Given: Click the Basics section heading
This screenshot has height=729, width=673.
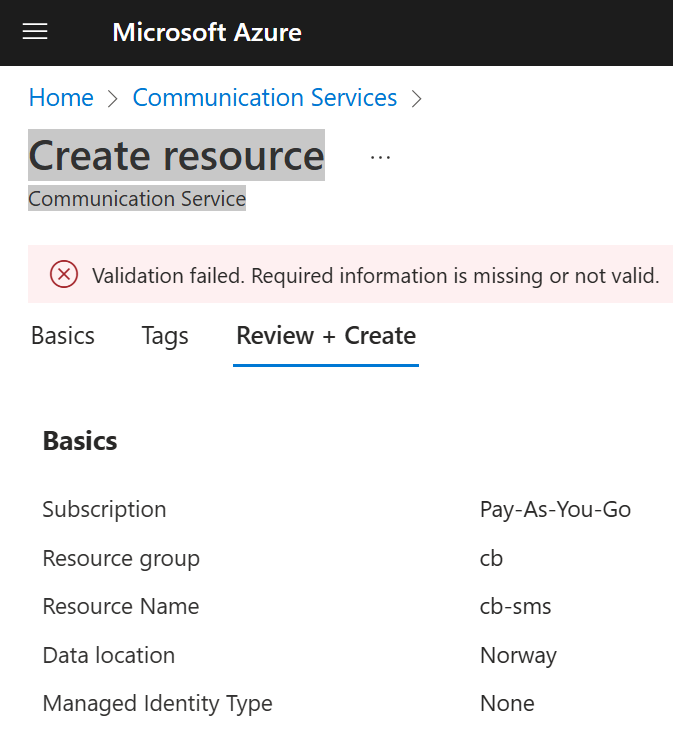Looking at the screenshot, I should coord(80,441).
